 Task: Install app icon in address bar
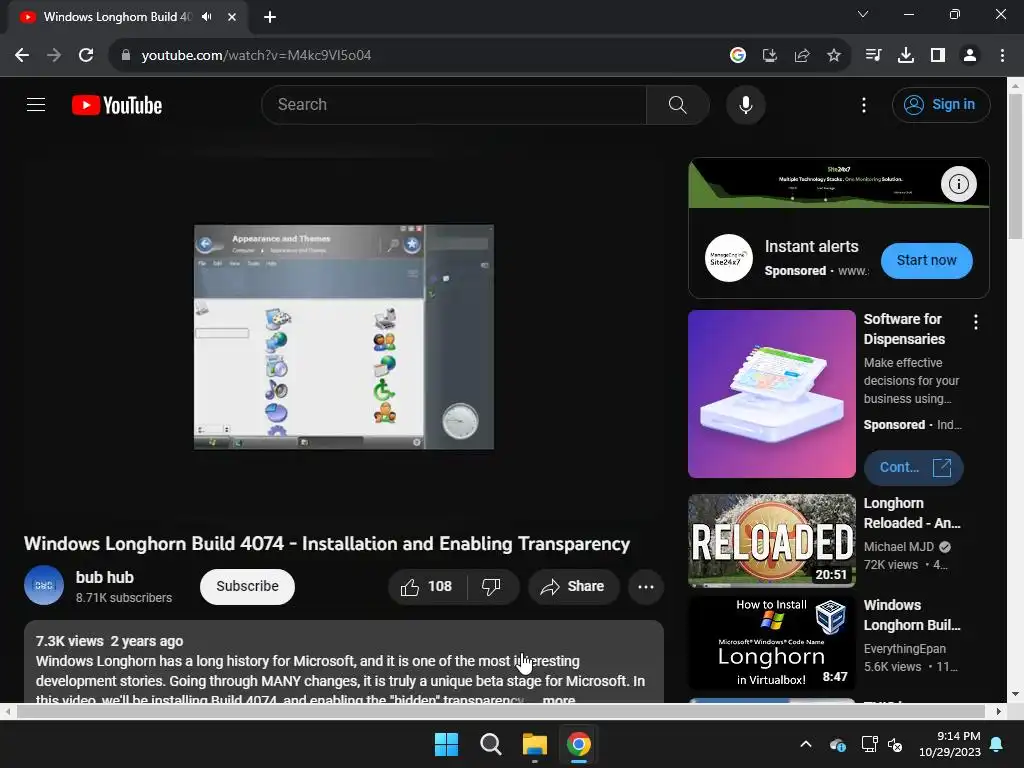(x=769, y=55)
